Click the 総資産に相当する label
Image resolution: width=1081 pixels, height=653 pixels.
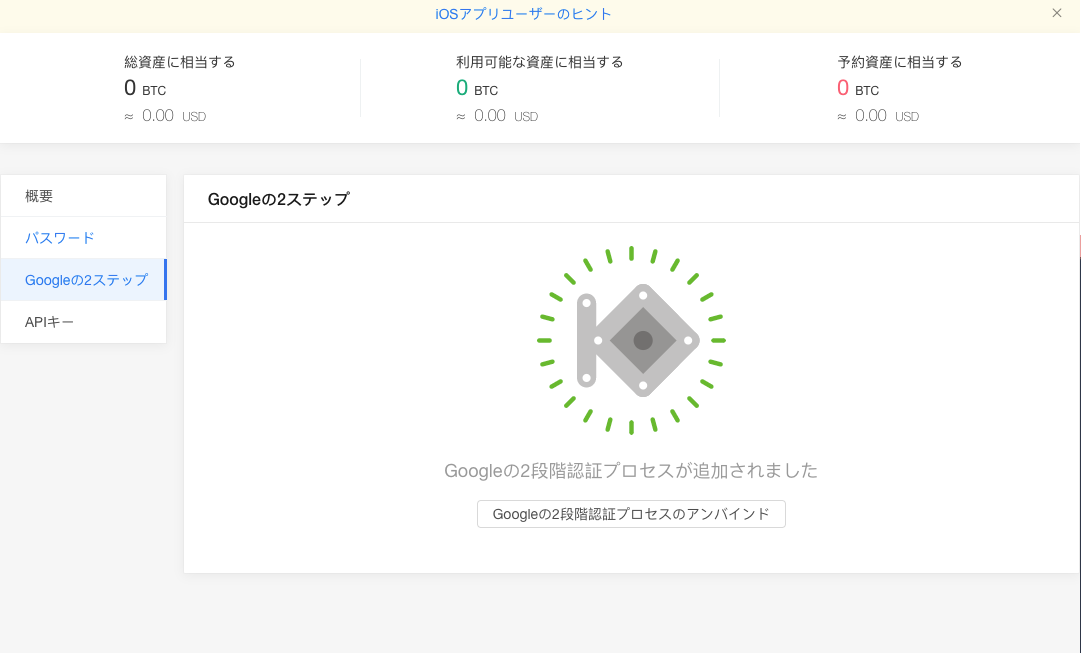tap(180, 62)
